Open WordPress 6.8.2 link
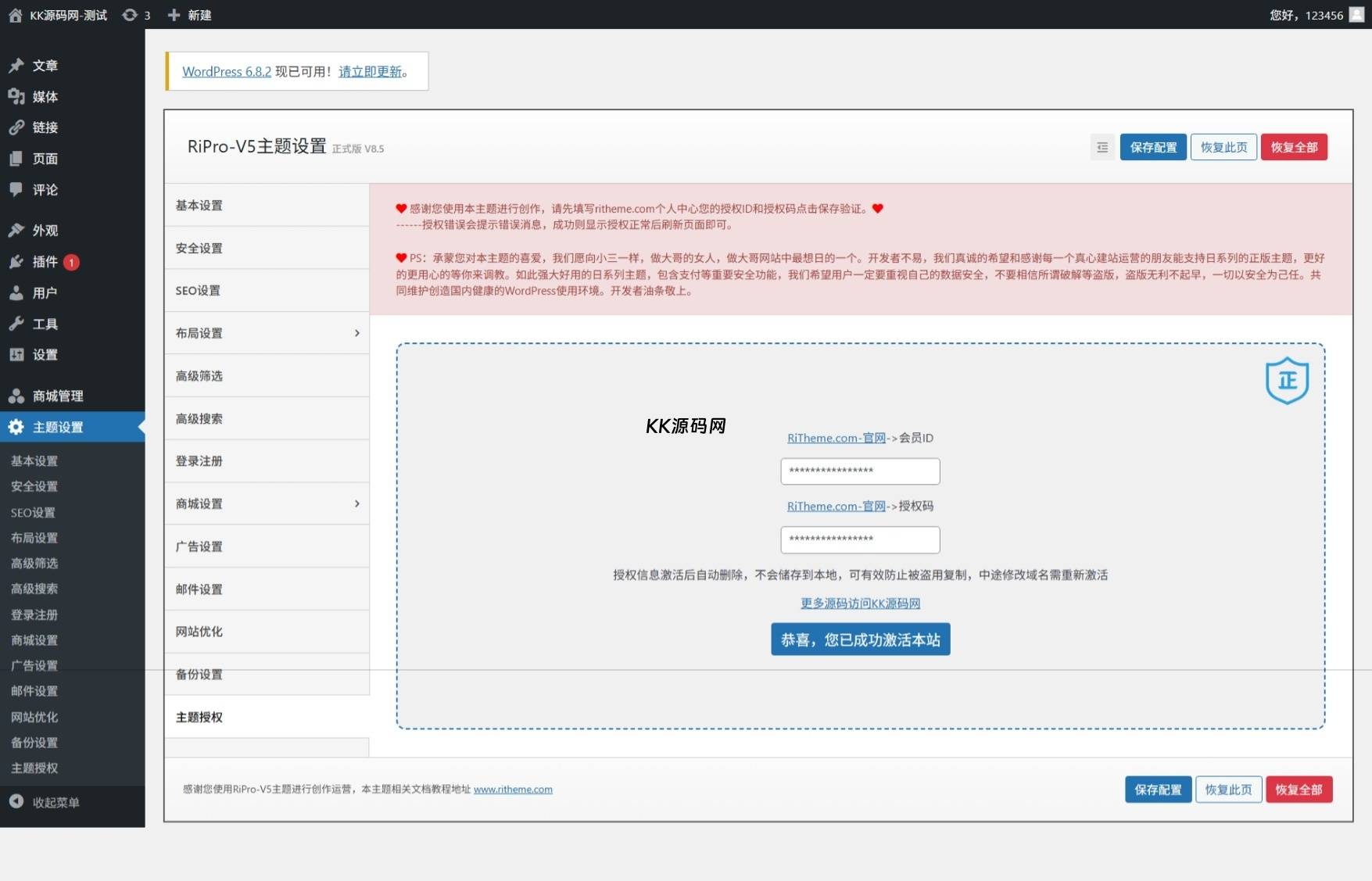 coord(227,71)
